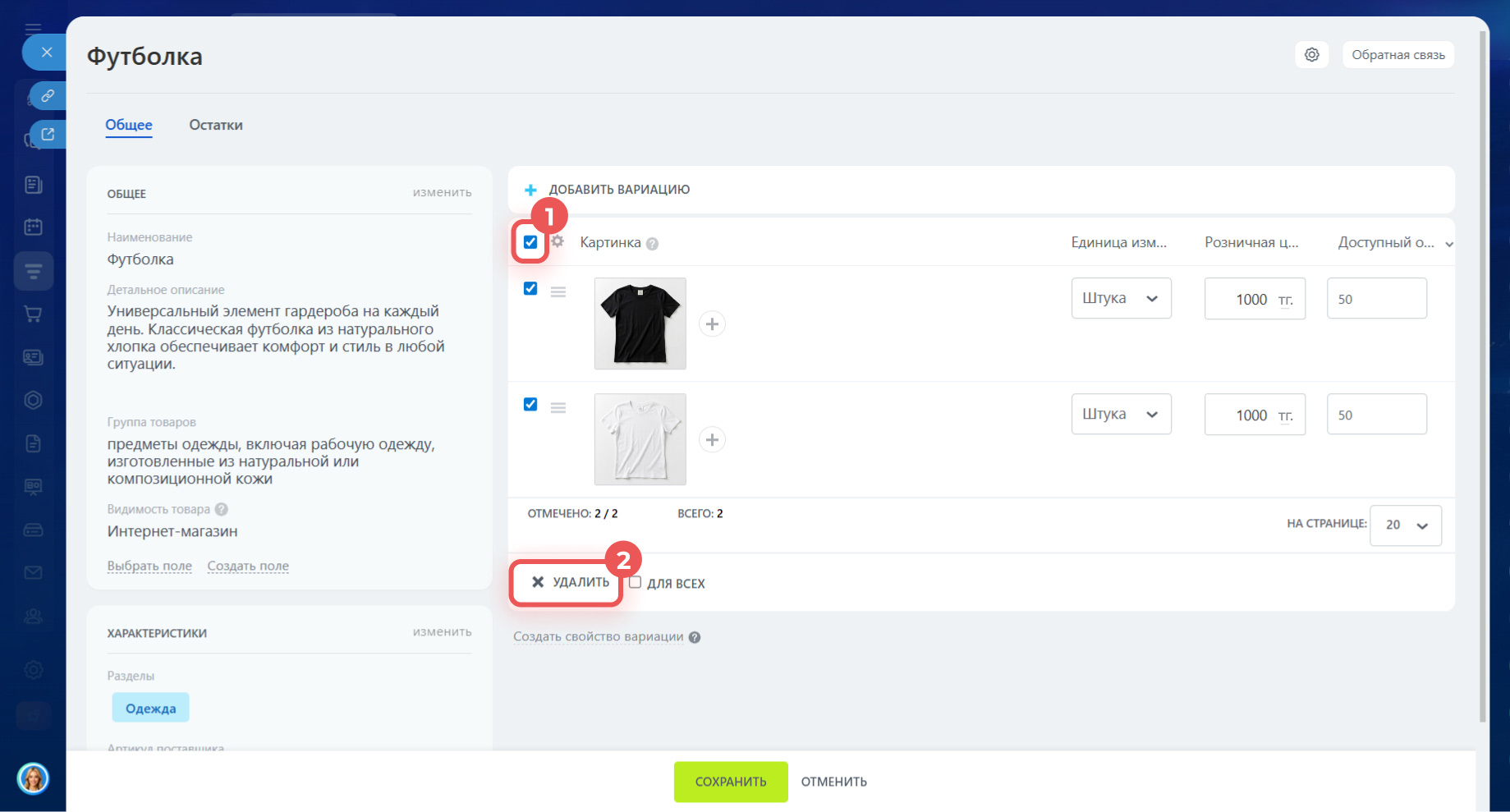Click the grid settings gear beside Картинка
1510x812 pixels.
558,241
